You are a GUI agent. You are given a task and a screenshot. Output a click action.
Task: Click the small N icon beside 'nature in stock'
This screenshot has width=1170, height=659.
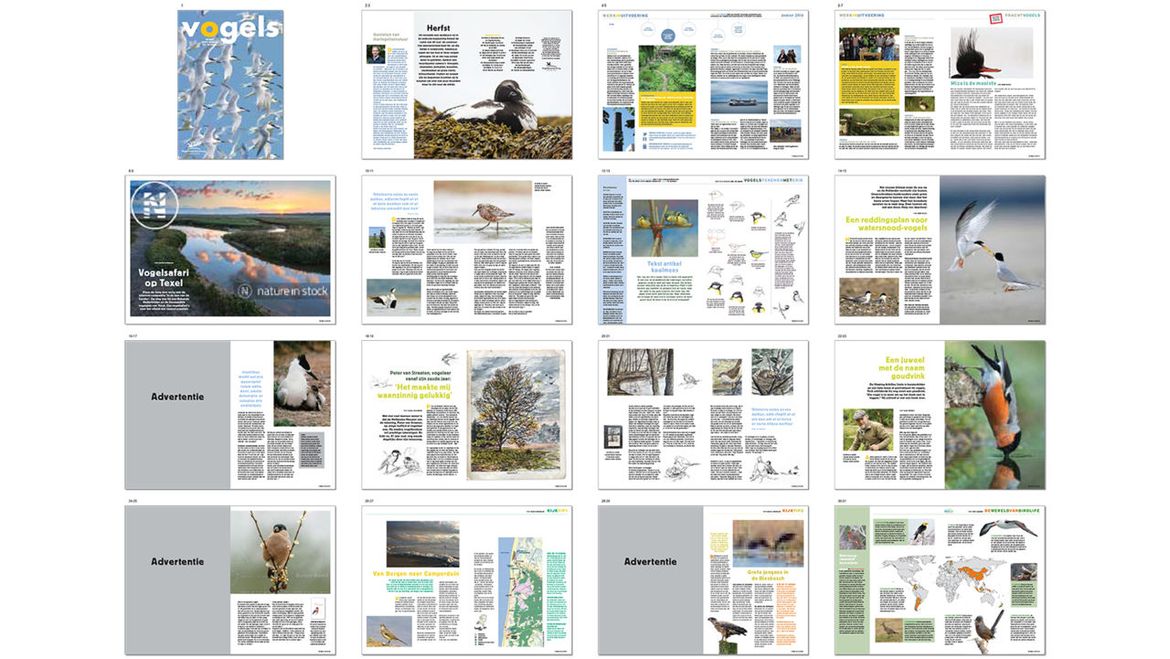[245, 291]
